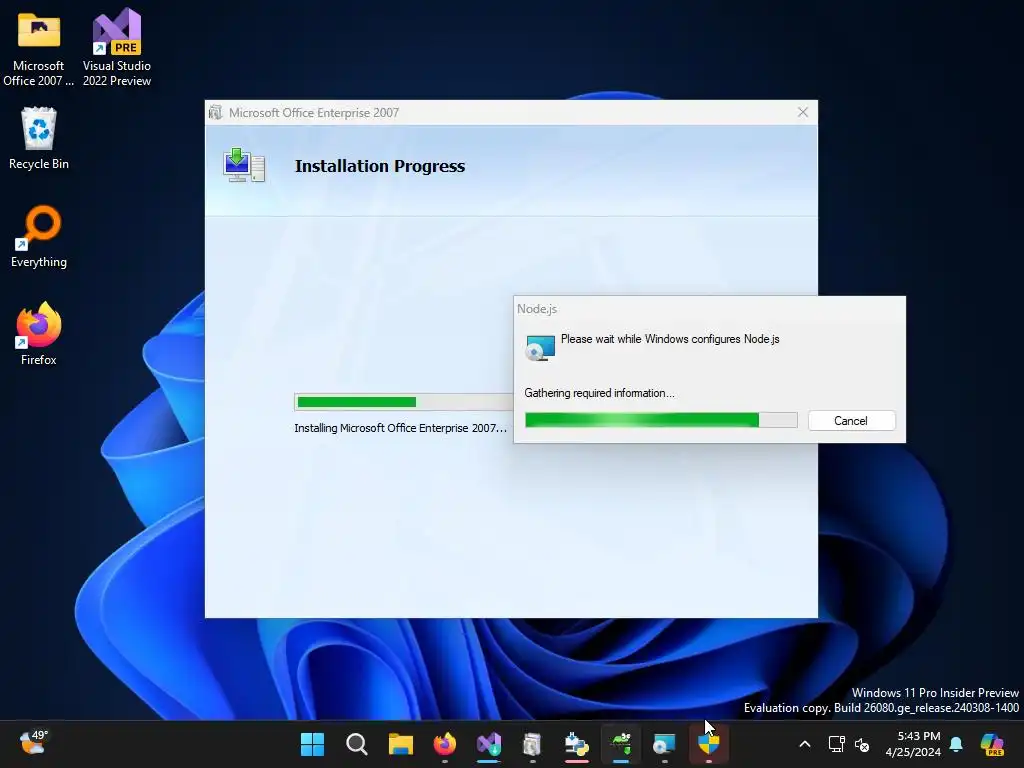Open the muted volume tray icon

tap(862, 744)
